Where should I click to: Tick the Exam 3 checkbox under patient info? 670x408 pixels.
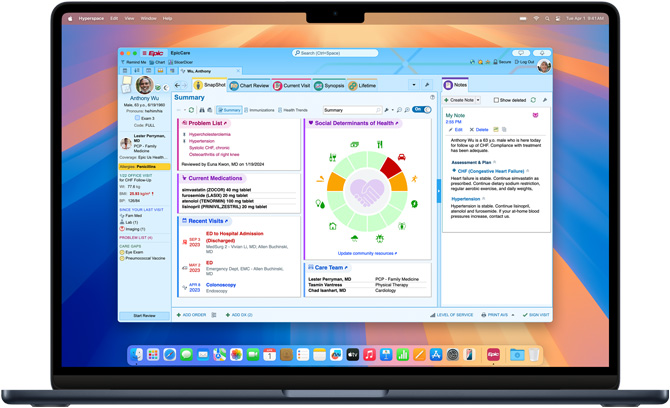pyautogui.click(x=137, y=118)
